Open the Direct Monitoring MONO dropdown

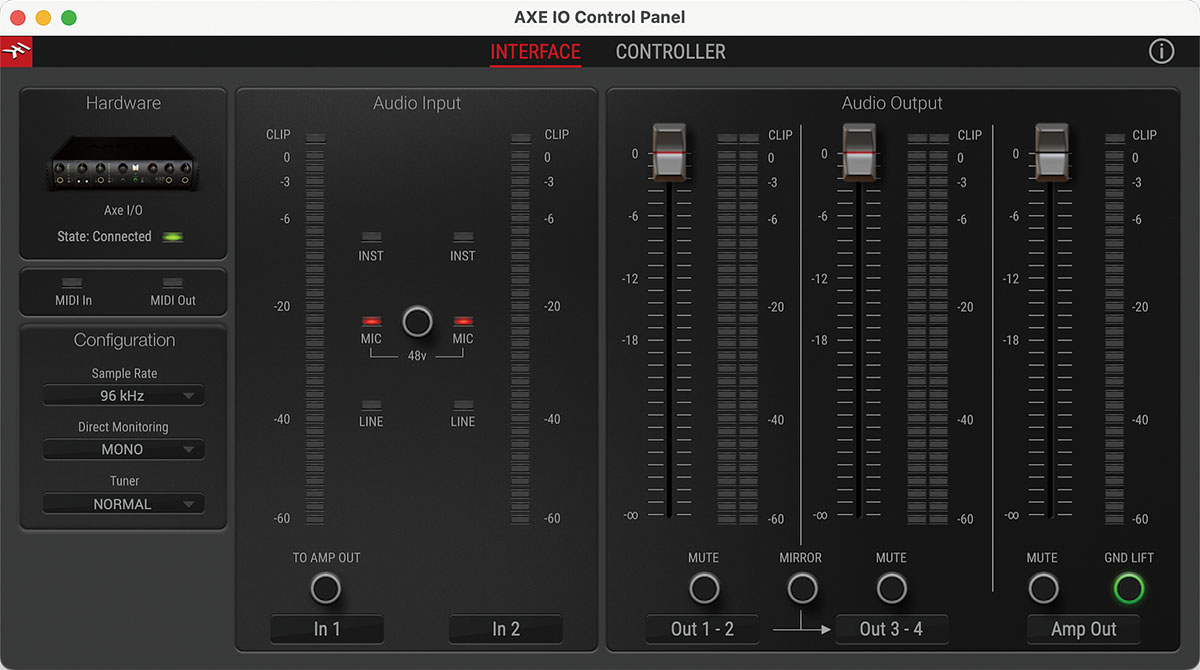coord(123,450)
